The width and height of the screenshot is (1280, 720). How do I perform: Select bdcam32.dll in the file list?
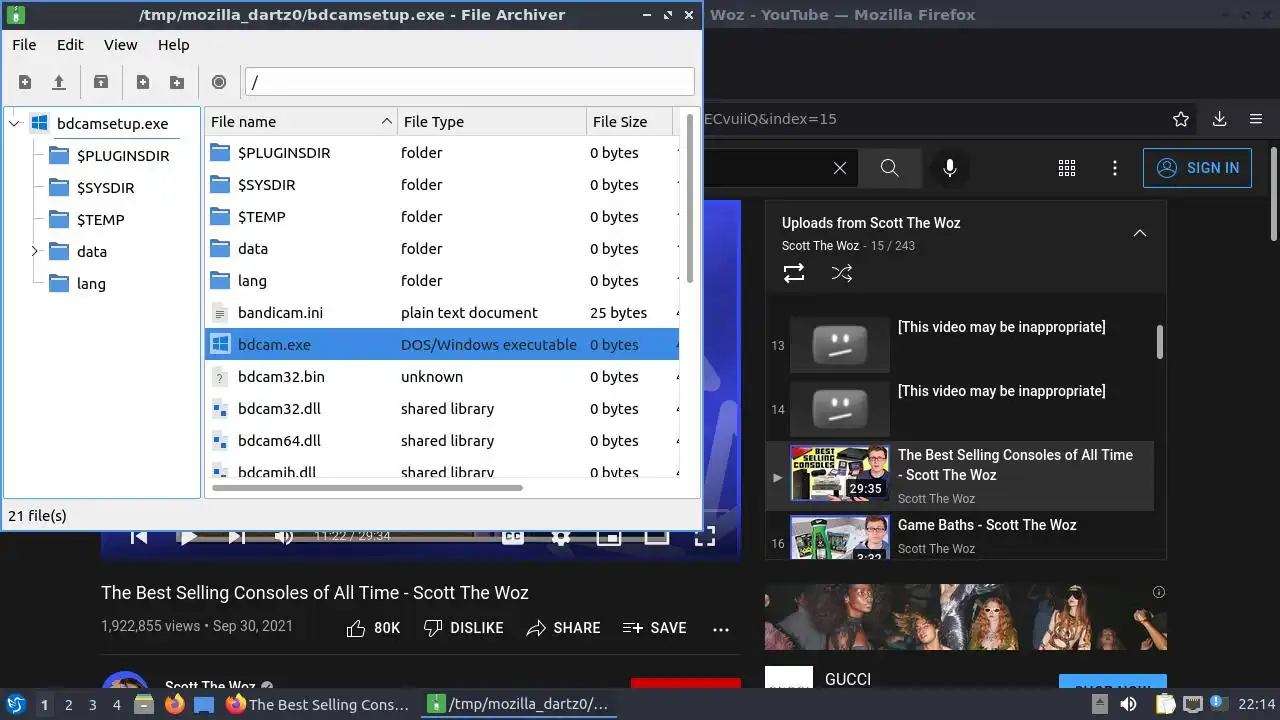[442, 409]
